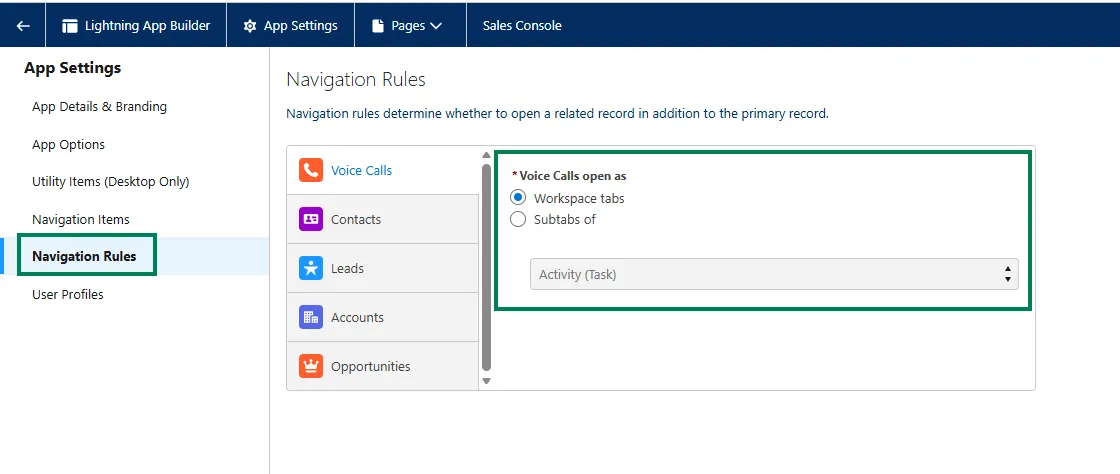Open User Profiles settings

[x=68, y=294]
